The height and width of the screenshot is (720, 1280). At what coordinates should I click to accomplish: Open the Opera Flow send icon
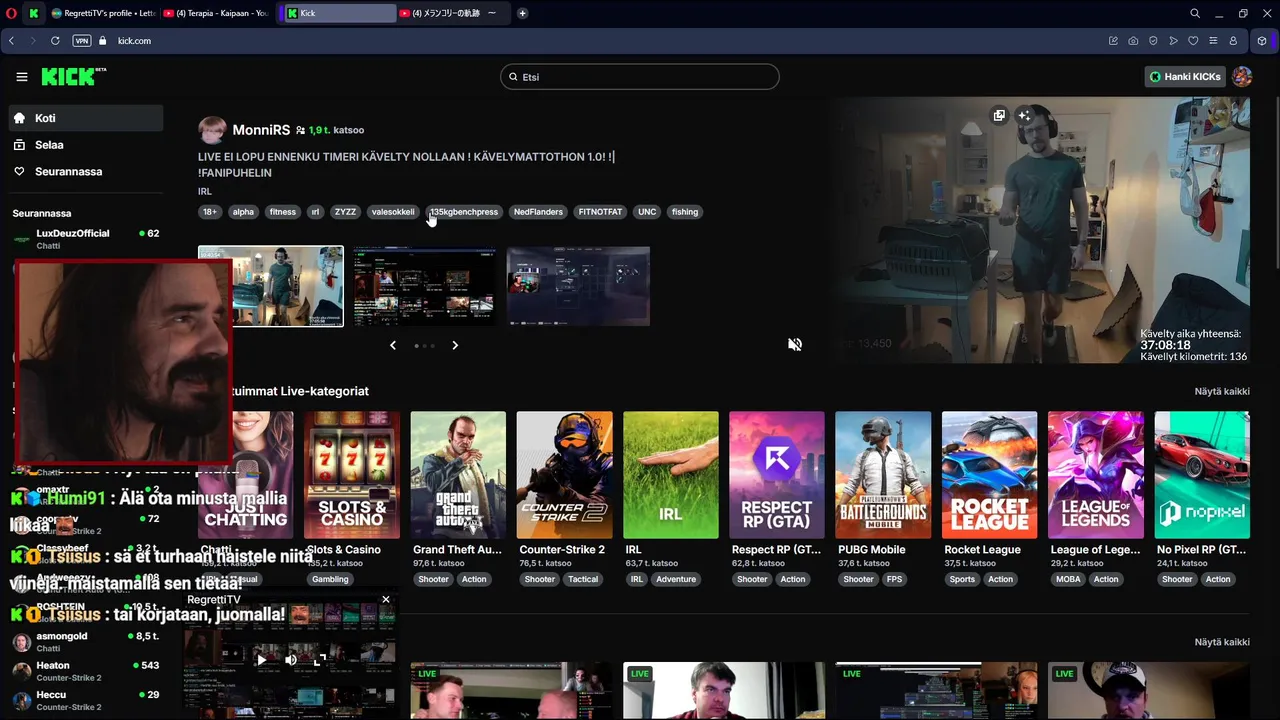[1173, 41]
